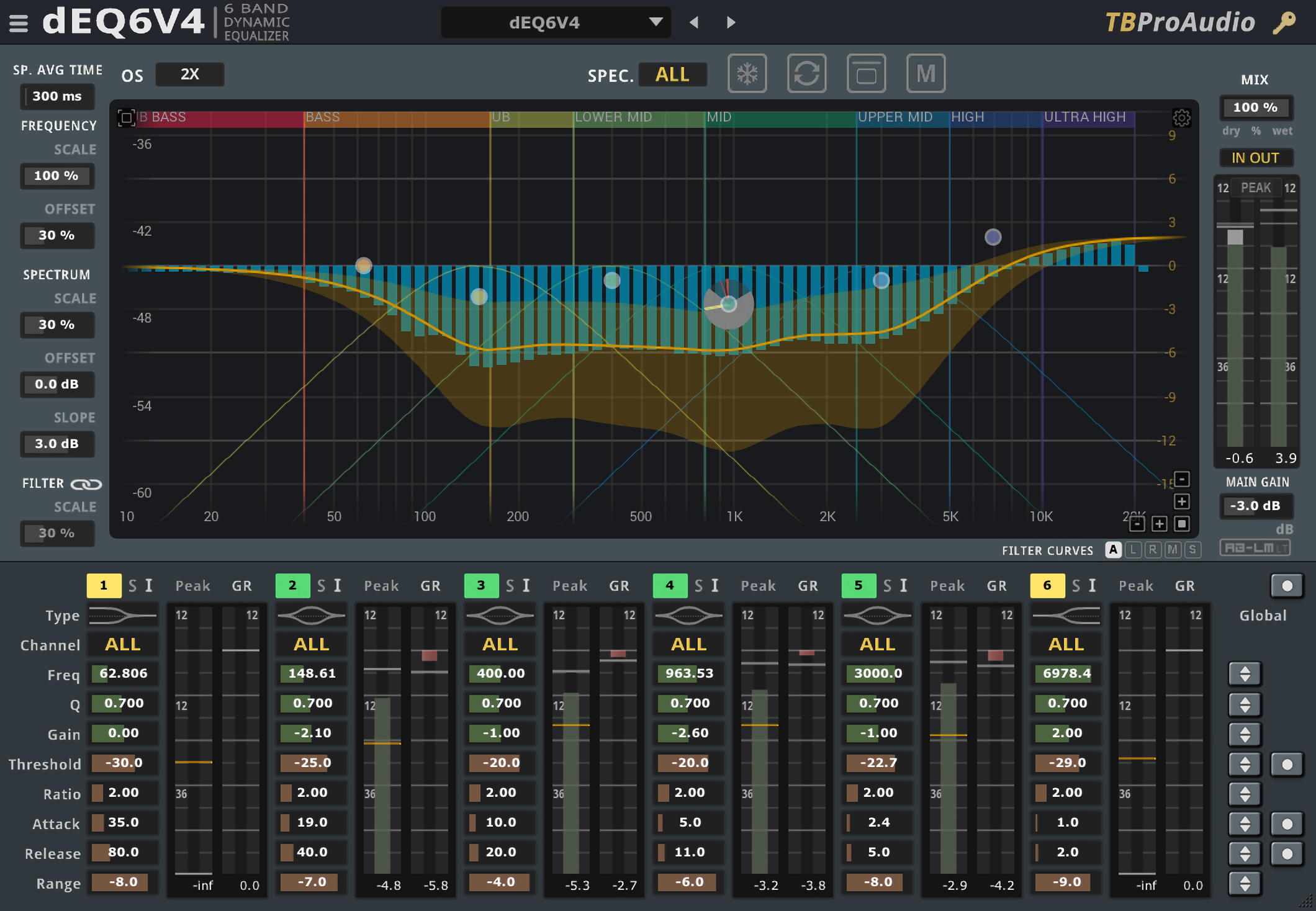Click the Slope 3.0 dB field
Screen dimensions: 1316x911
click(x=57, y=444)
